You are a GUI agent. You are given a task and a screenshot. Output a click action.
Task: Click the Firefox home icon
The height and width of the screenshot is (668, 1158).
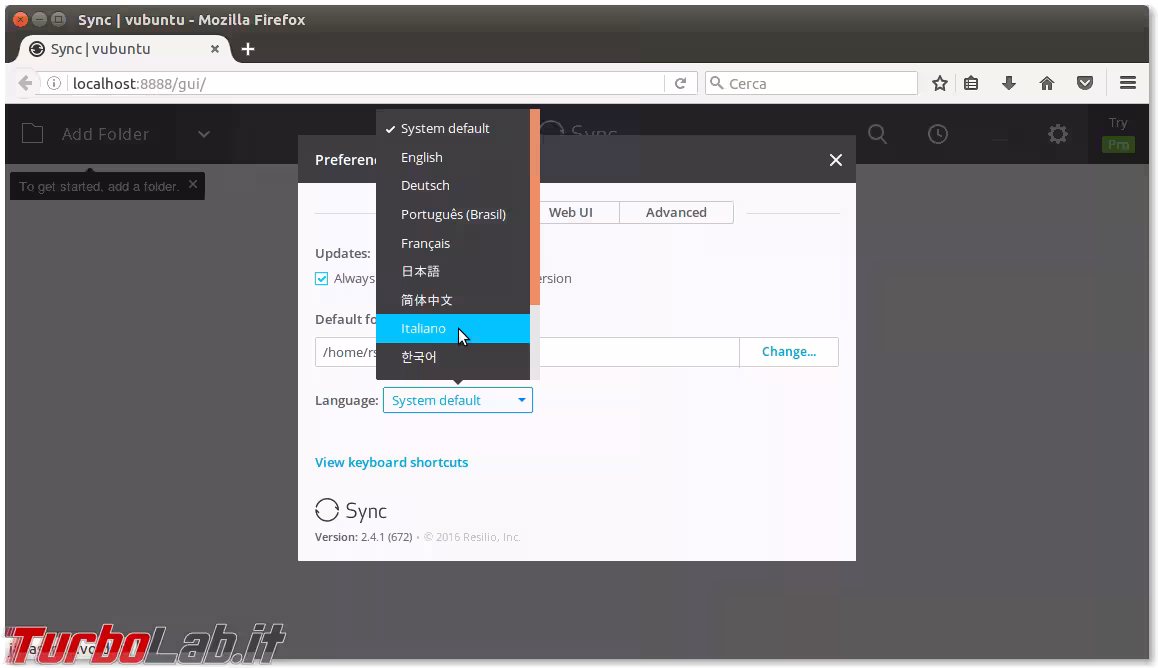[1047, 84]
